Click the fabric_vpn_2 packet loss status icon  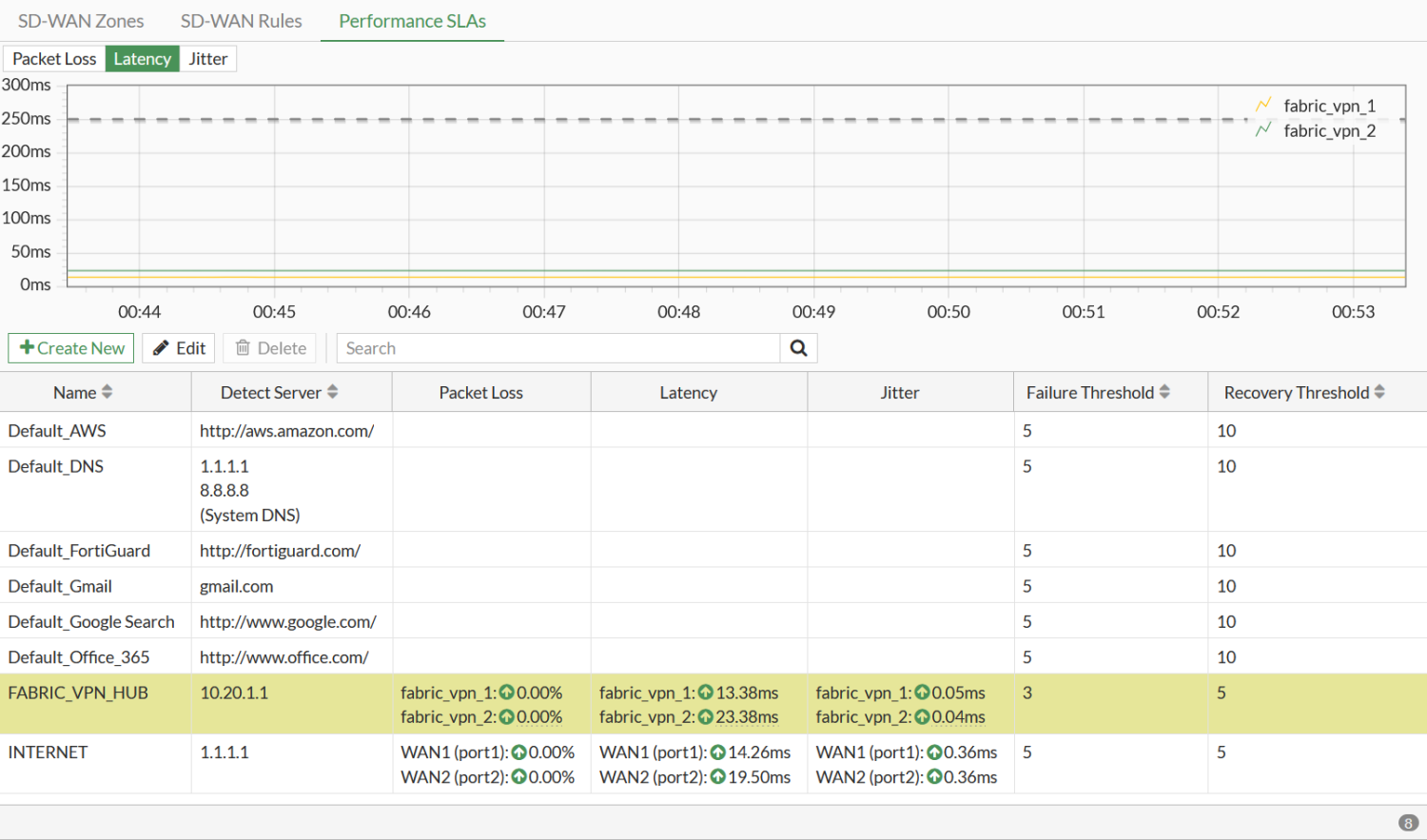pyautogui.click(x=507, y=717)
